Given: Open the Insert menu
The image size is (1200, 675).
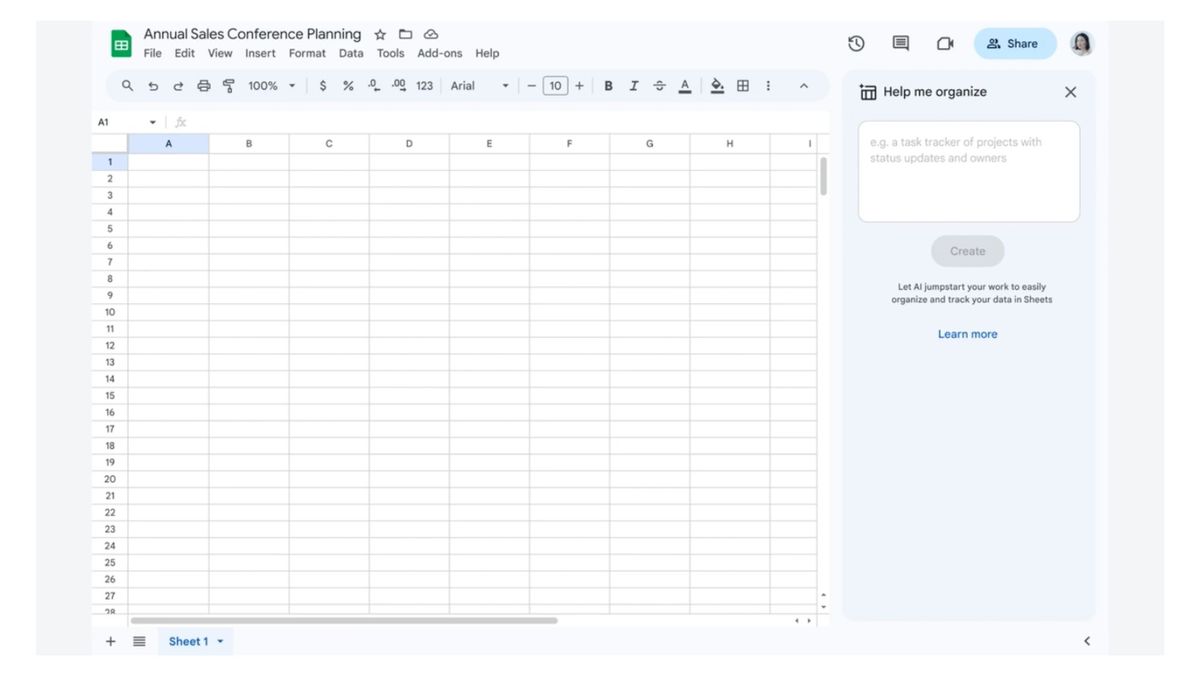Looking at the screenshot, I should tap(260, 53).
